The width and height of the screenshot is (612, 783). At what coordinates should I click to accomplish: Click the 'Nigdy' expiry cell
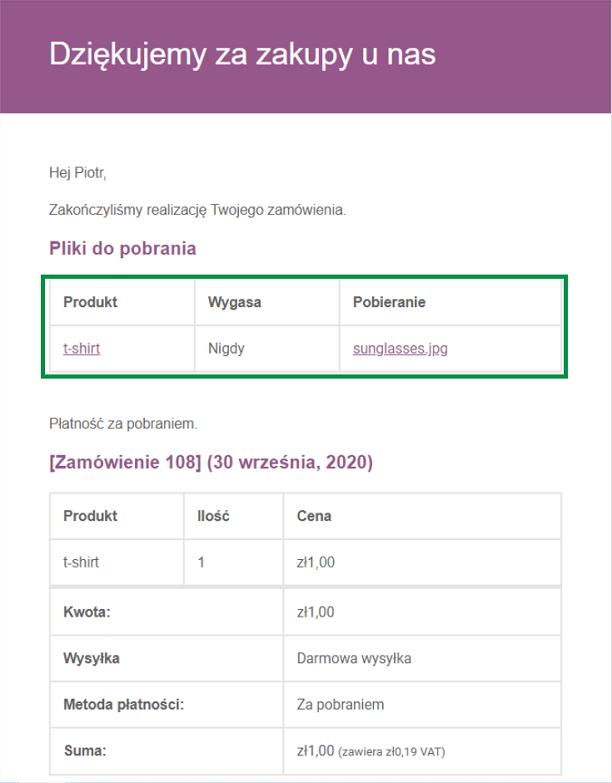[226, 348]
